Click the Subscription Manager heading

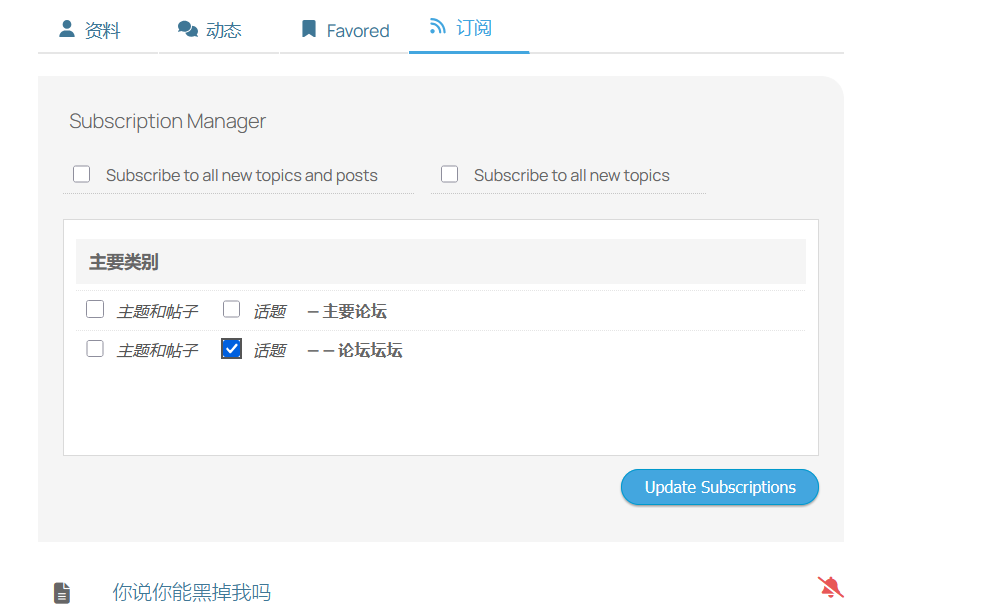point(167,121)
